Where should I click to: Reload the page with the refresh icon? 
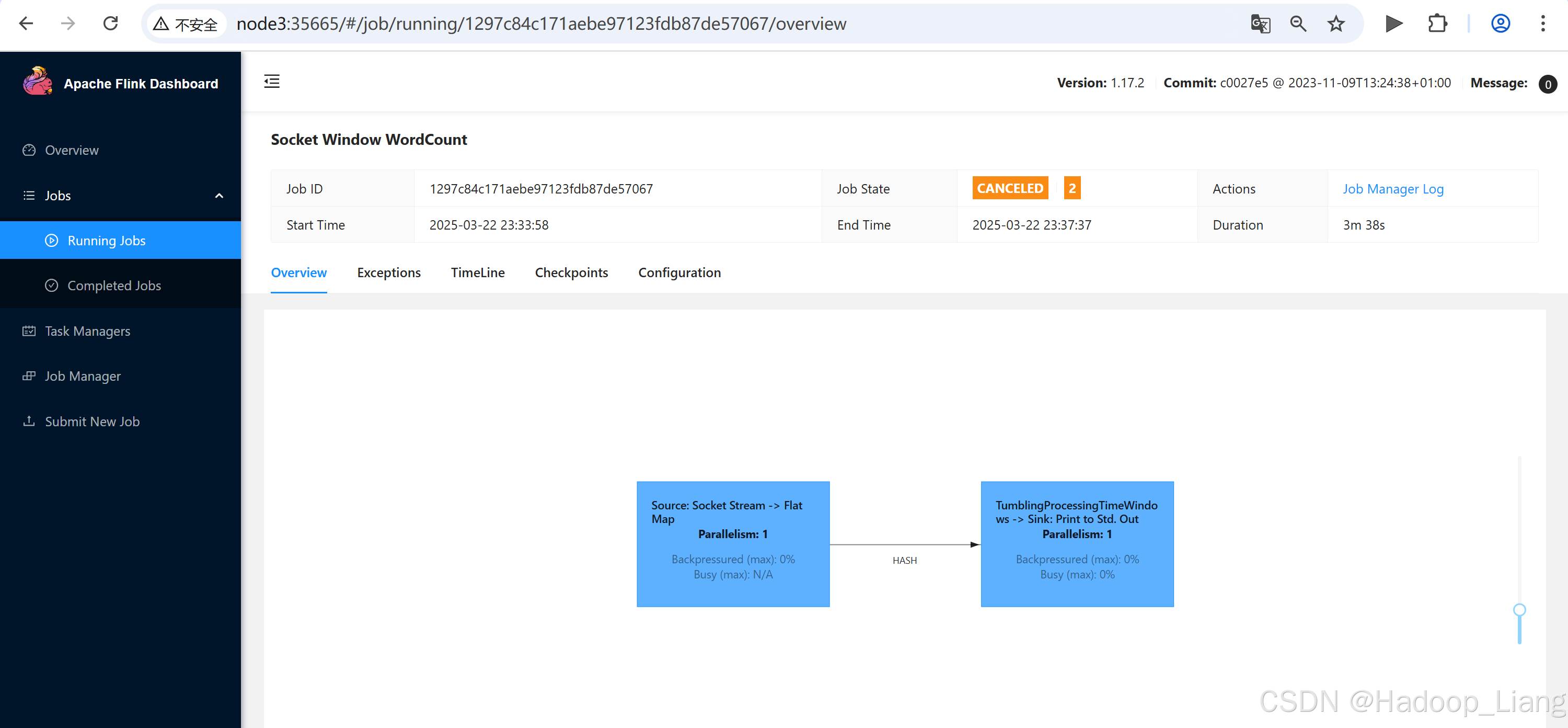click(x=110, y=24)
